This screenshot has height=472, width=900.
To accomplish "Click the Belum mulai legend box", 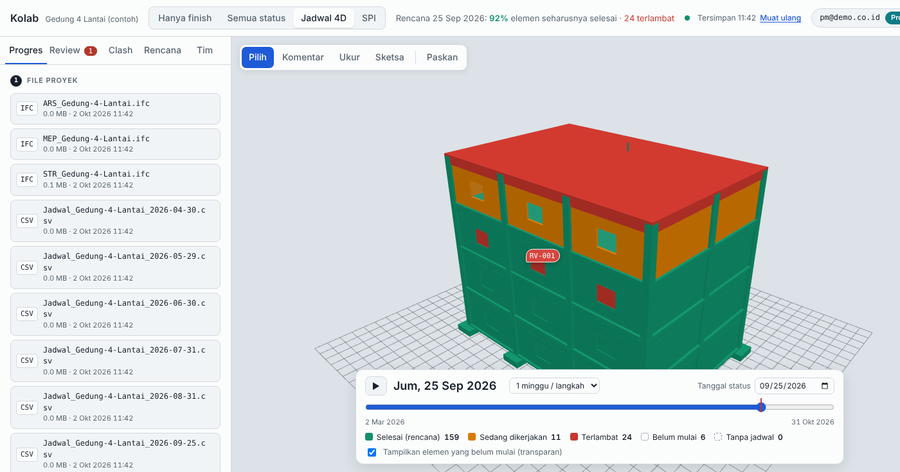I will [645, 437].
